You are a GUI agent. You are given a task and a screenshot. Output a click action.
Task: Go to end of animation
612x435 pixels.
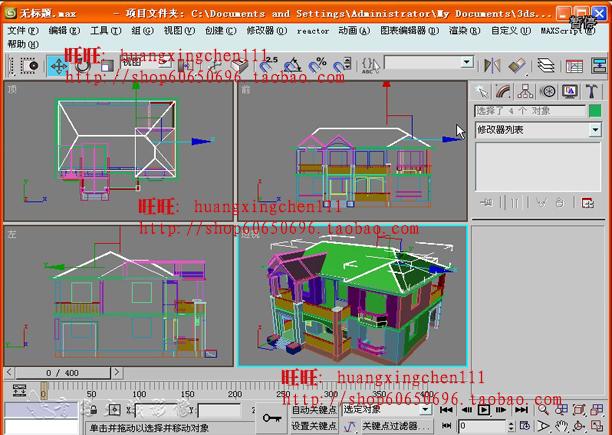(x=521, y=410)
